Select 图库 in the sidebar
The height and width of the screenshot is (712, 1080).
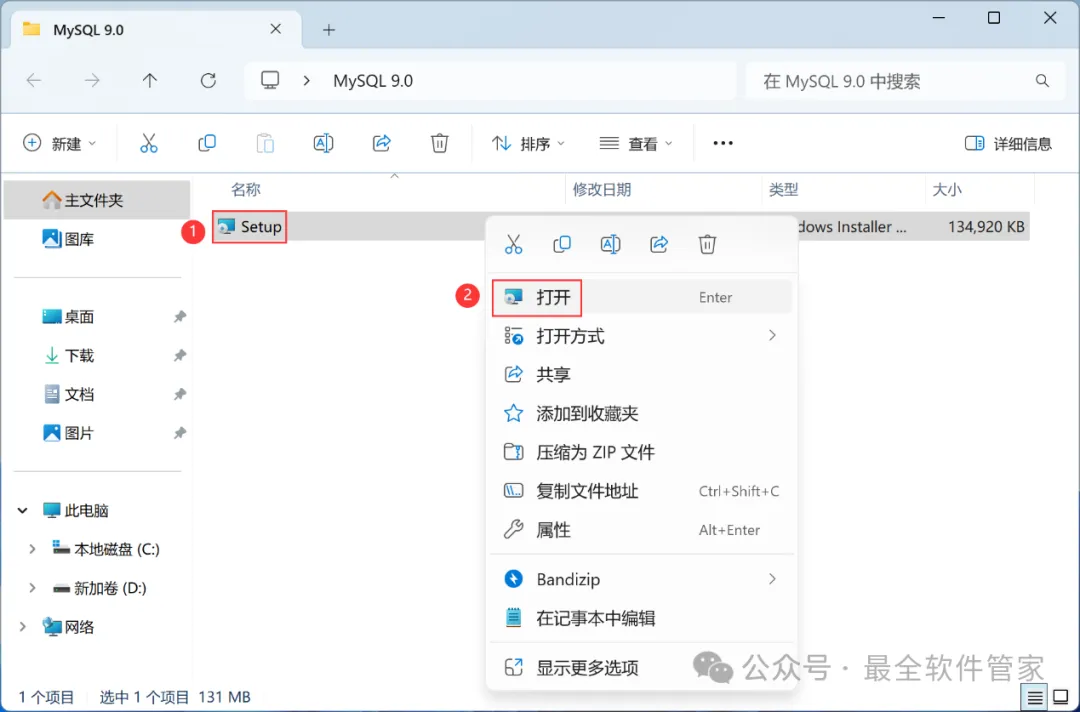pos(97,239)
